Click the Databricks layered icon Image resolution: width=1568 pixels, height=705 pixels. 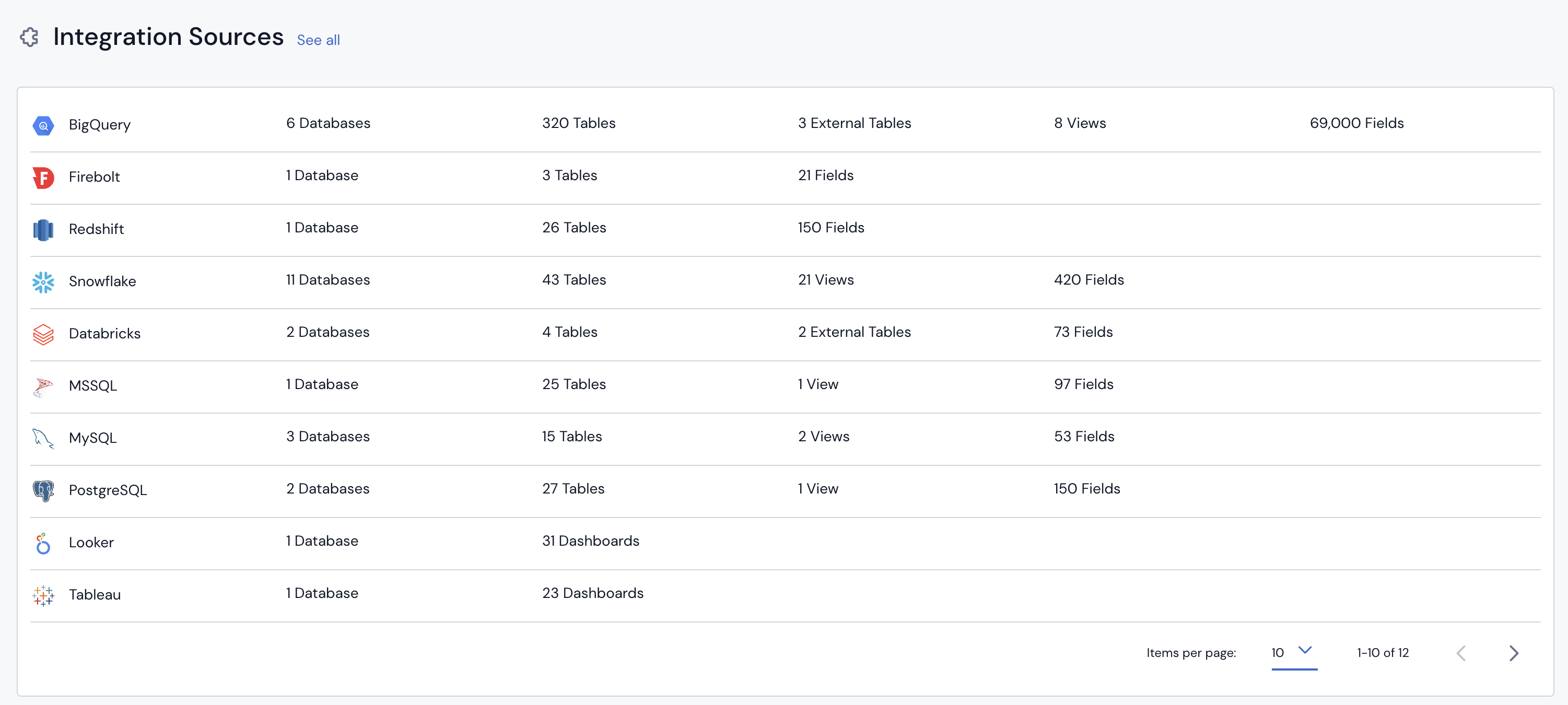point(43,334)
